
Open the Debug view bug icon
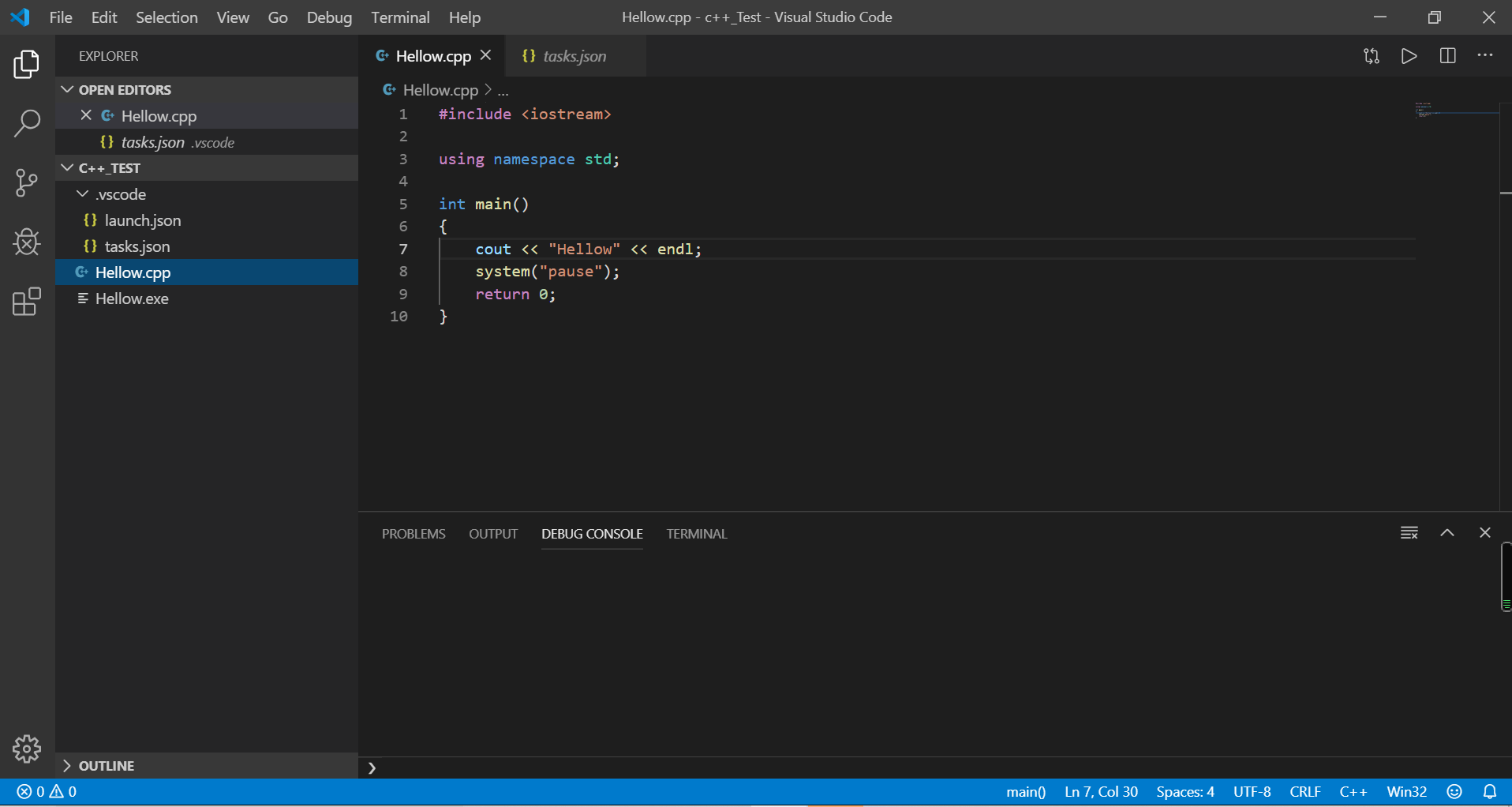pyautogui.click(x=27, y=242)
